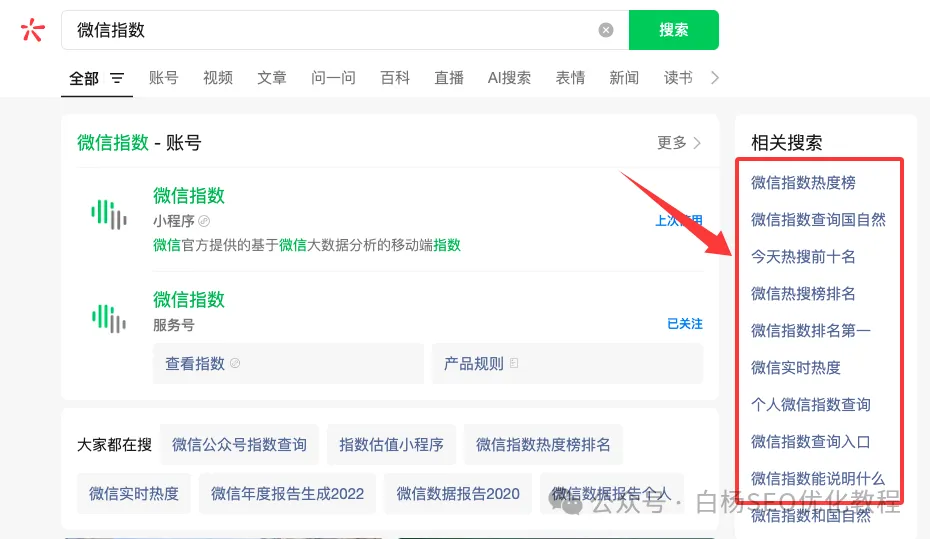Select the 微信实时热度 chip under 大家都在搜
Image resolution: width=930 pixels, height=539 pixels.
point(134,493)
